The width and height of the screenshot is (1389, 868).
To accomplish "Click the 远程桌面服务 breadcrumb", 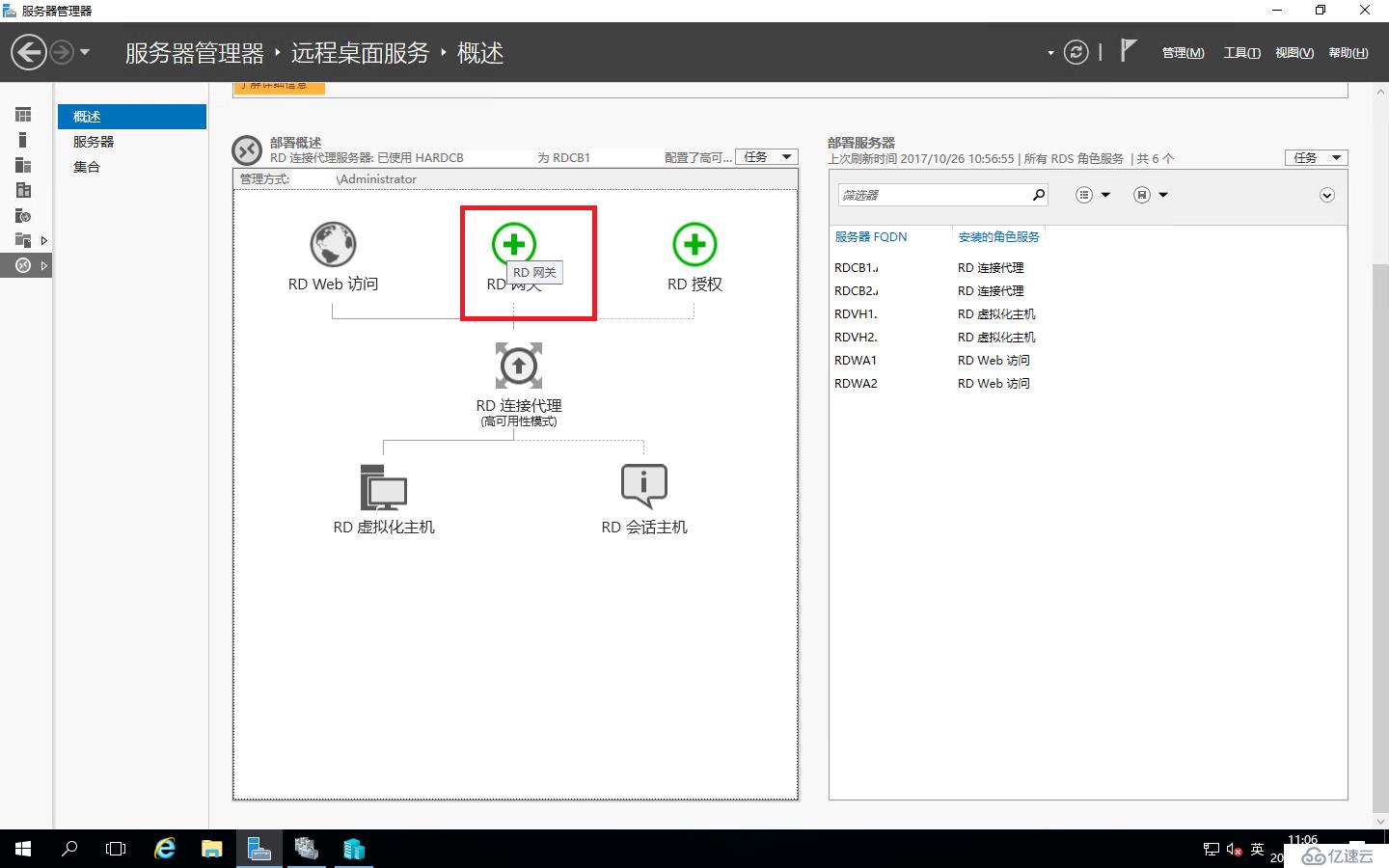I will (x=360, y=52).
